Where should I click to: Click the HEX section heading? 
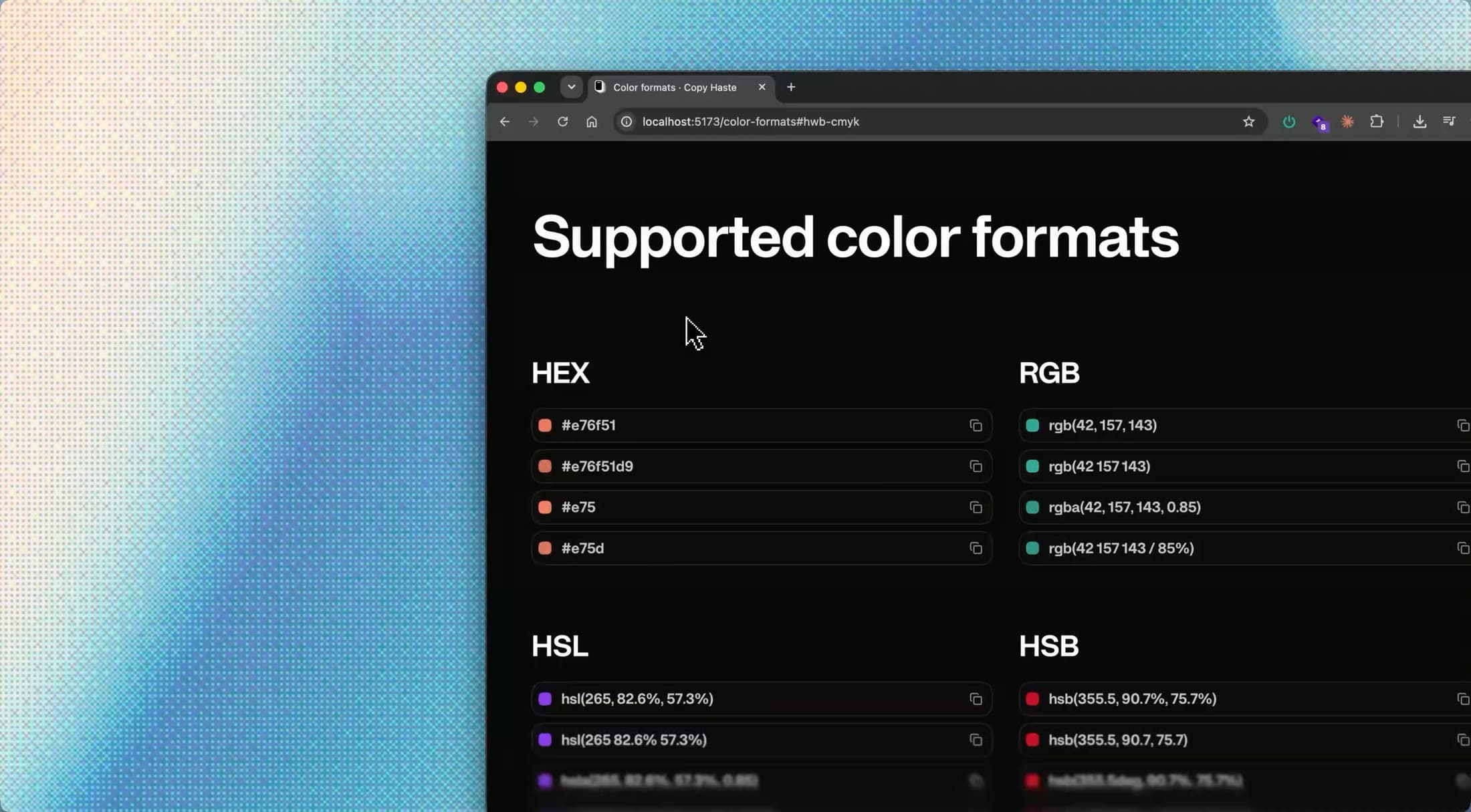coord(560,373)
